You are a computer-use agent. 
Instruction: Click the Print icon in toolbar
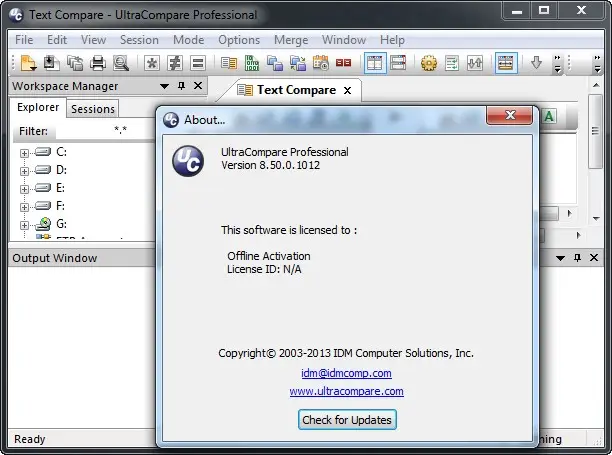click(98, 63)
